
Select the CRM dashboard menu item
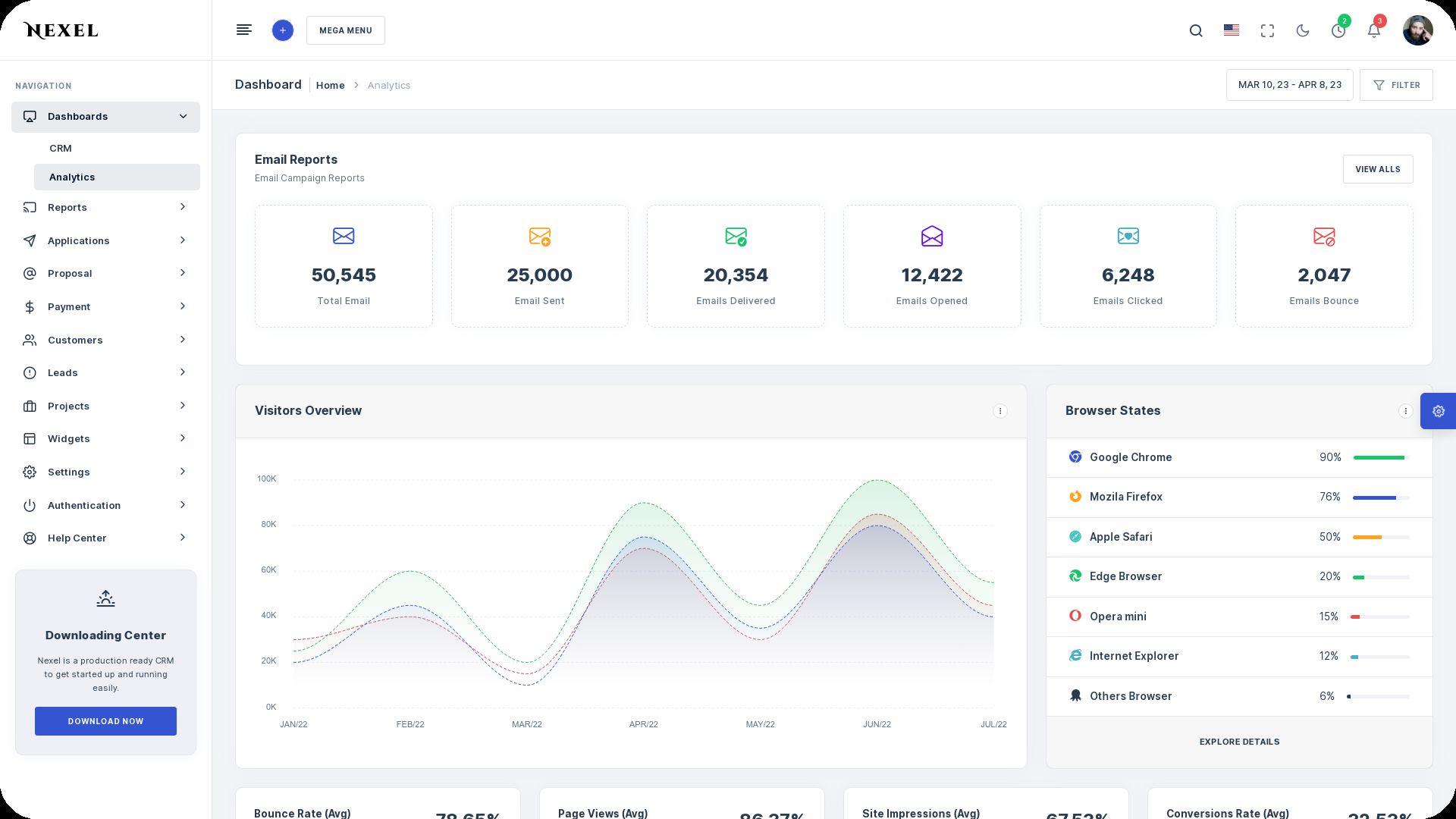61,149
